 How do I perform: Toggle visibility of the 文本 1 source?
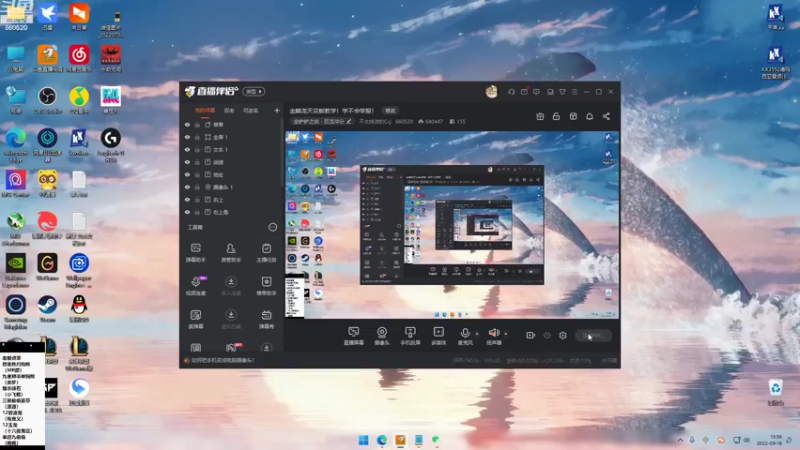coord(187,149)
